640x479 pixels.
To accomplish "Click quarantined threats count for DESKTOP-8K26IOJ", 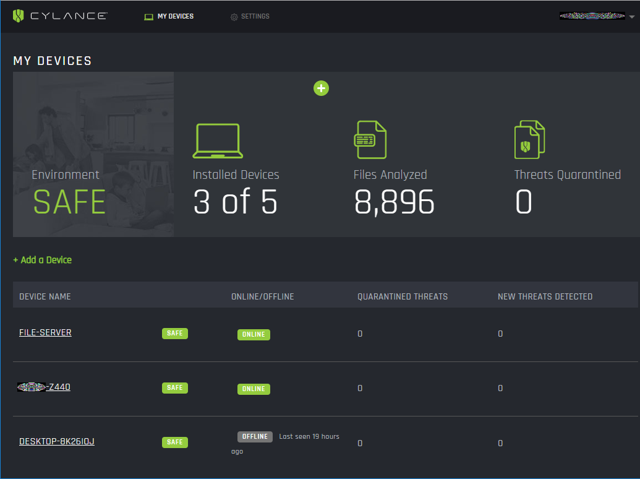I will pos(360,443).
